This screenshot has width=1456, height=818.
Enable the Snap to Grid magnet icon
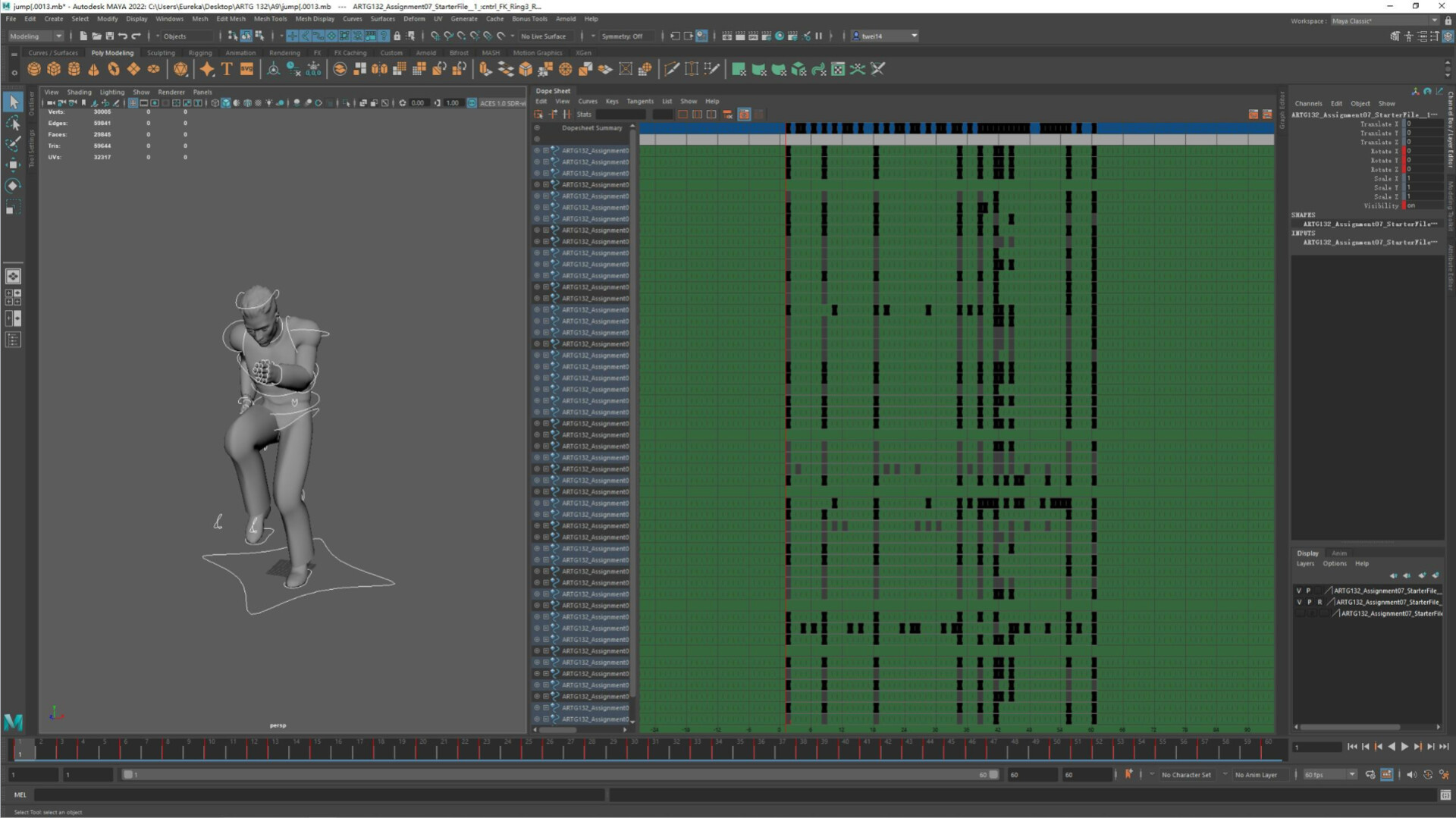[x=435, y=36]
